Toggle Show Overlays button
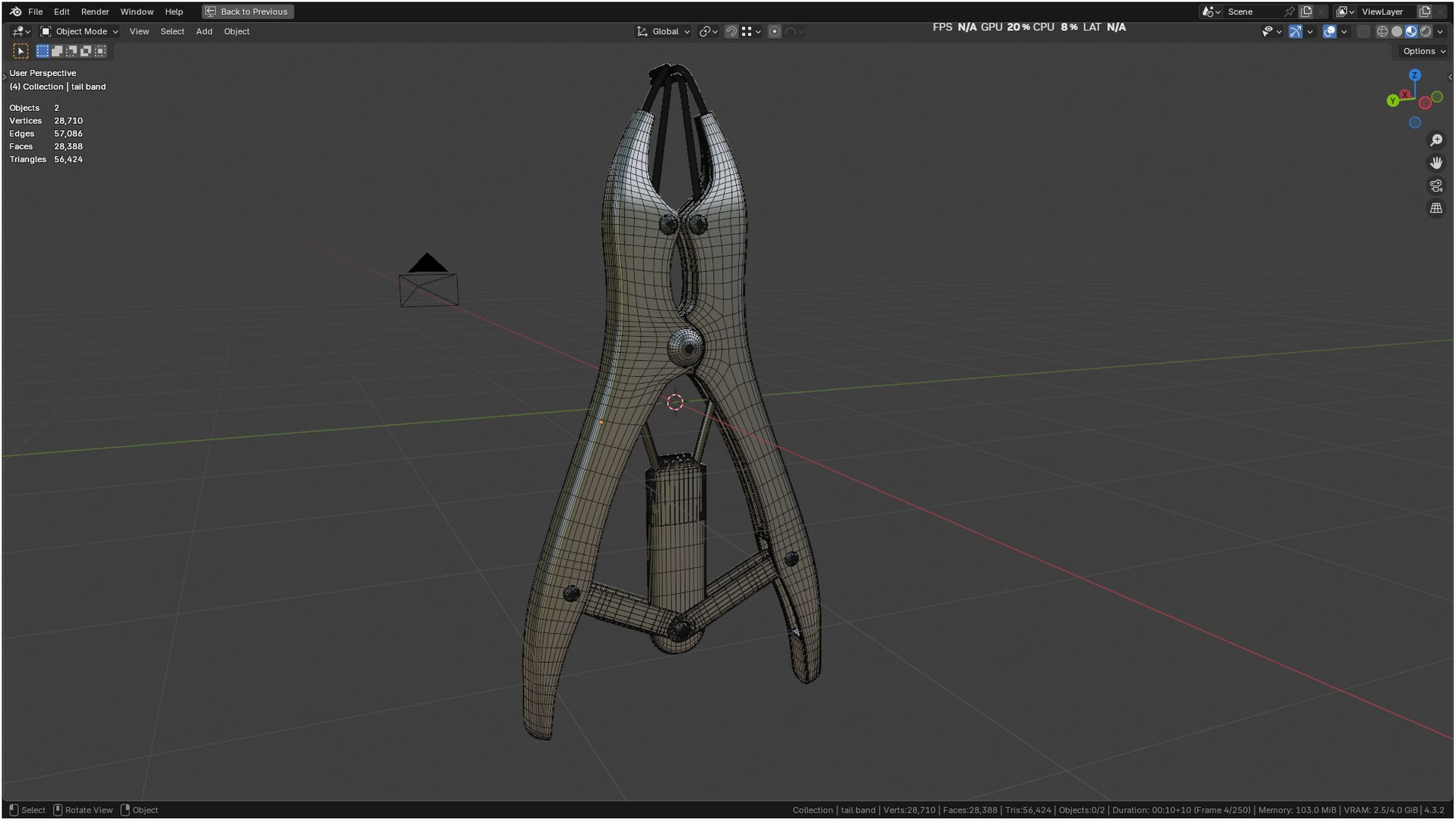 (x=1330, y=31)
